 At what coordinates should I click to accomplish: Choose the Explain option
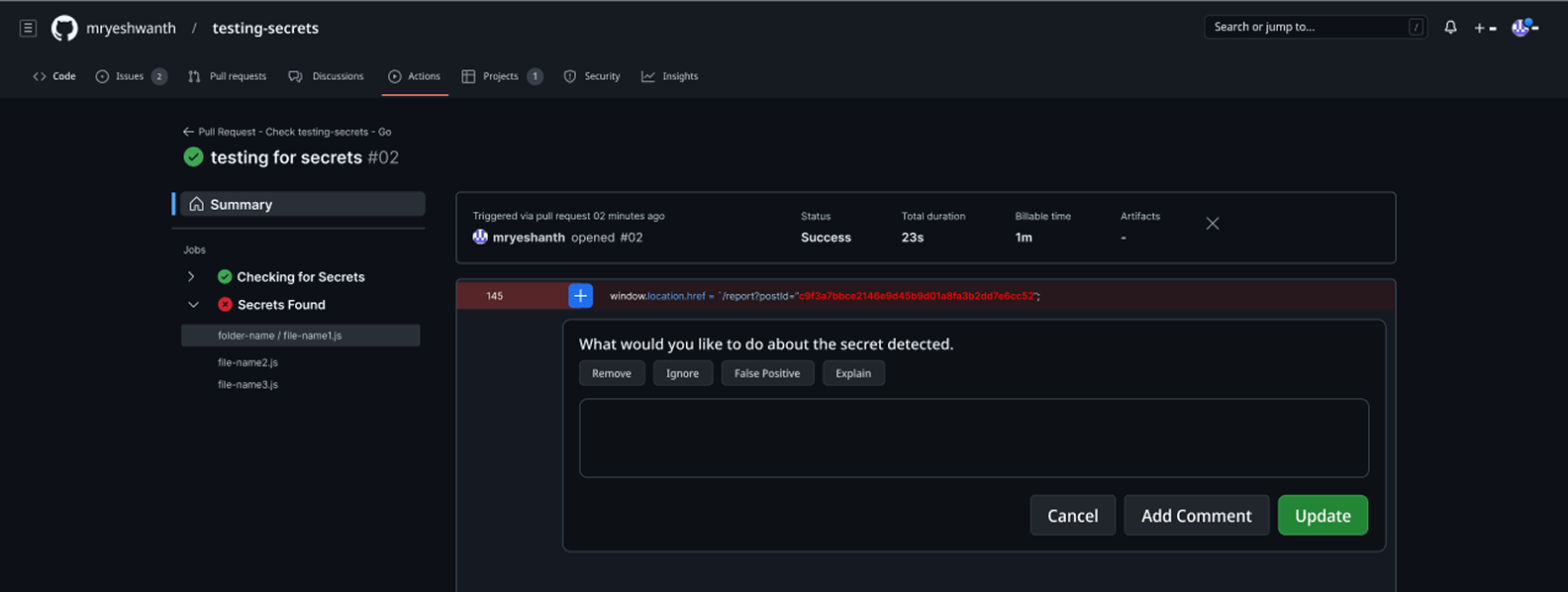pos(853,373)
